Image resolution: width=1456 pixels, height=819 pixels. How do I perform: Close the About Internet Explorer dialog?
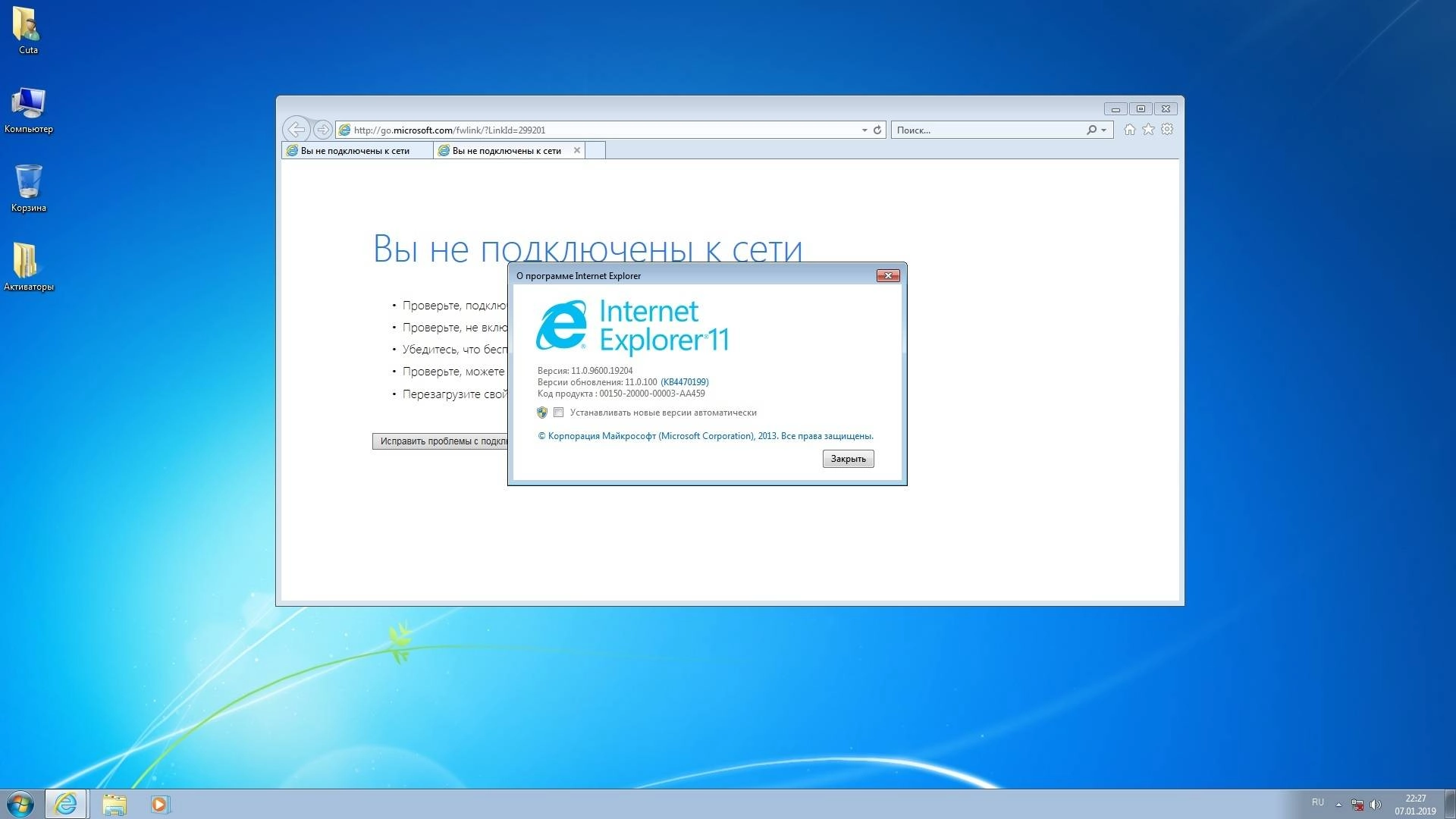click(888, 275)
